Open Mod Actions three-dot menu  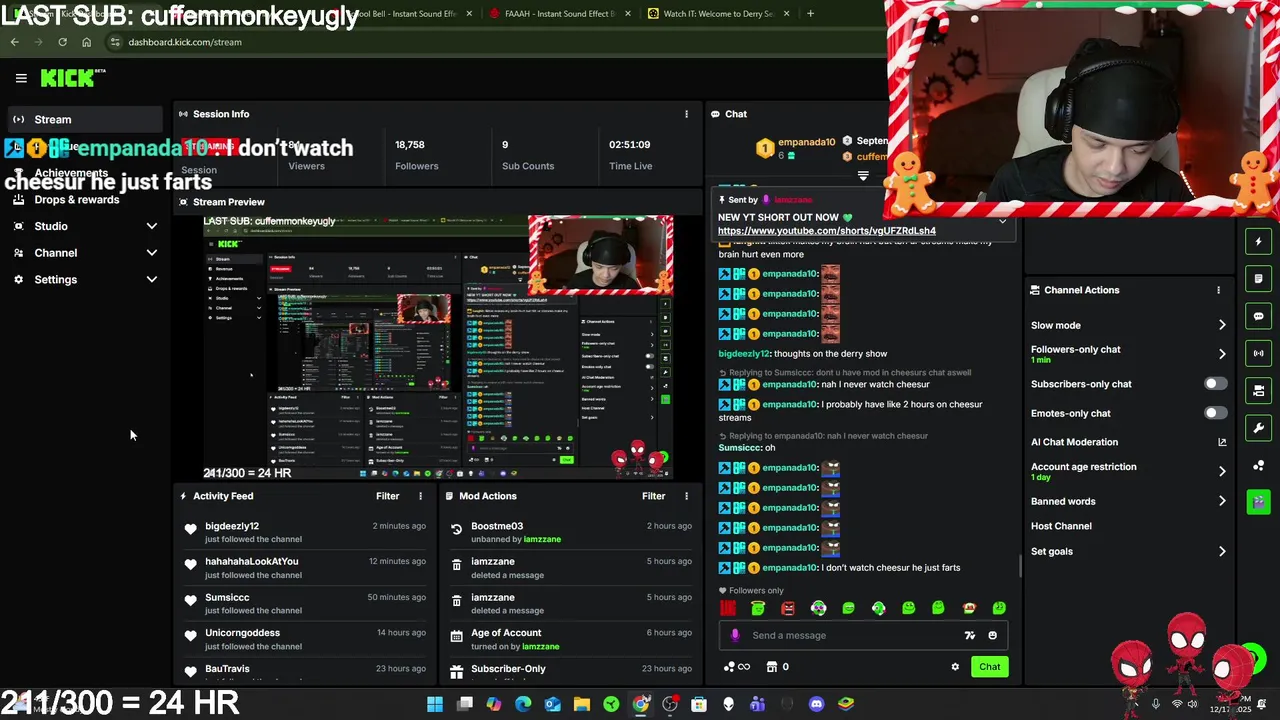pos(686,496)
